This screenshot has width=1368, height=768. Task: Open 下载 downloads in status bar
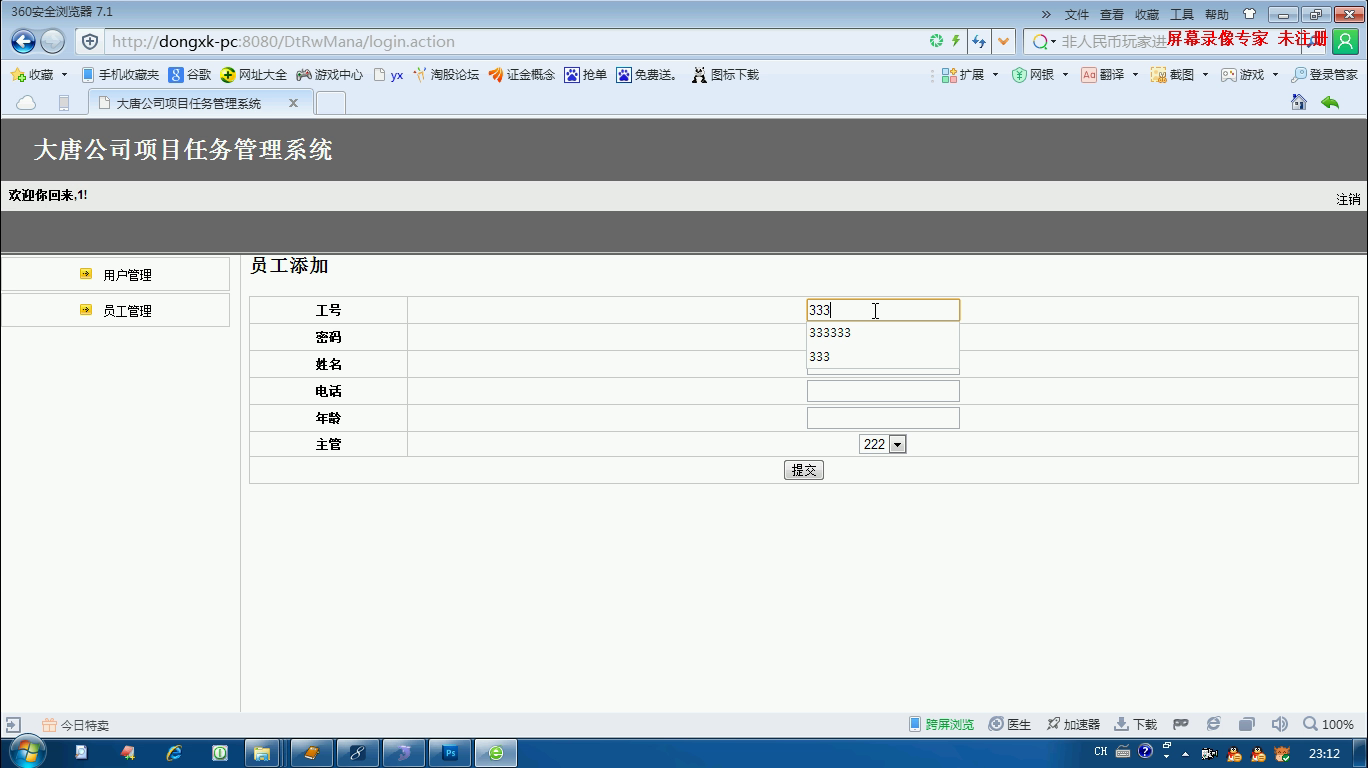tap(1136, 724)
